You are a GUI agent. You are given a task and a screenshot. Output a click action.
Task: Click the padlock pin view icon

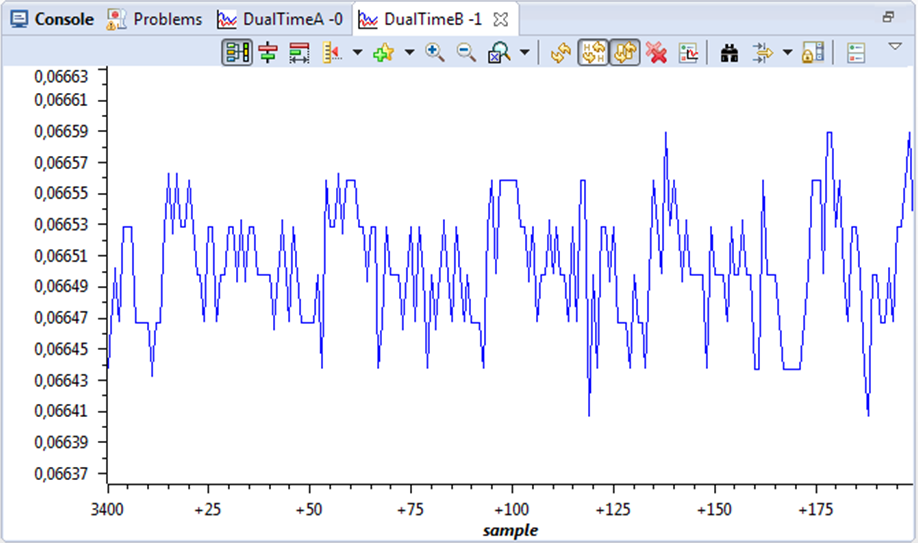(813, 53)
